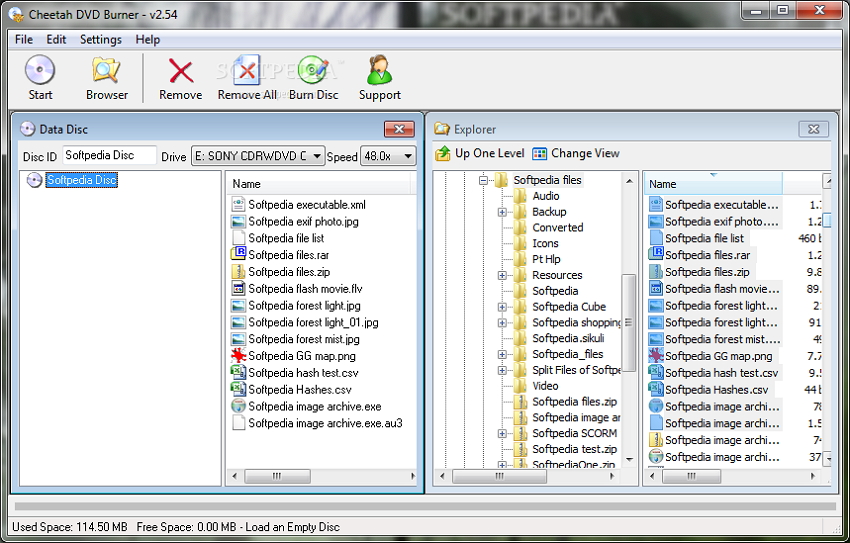Click the Softpedia hash test.csv icon in Data Disc
Viewport: 850px width, 543px height.
coord(238,372)
